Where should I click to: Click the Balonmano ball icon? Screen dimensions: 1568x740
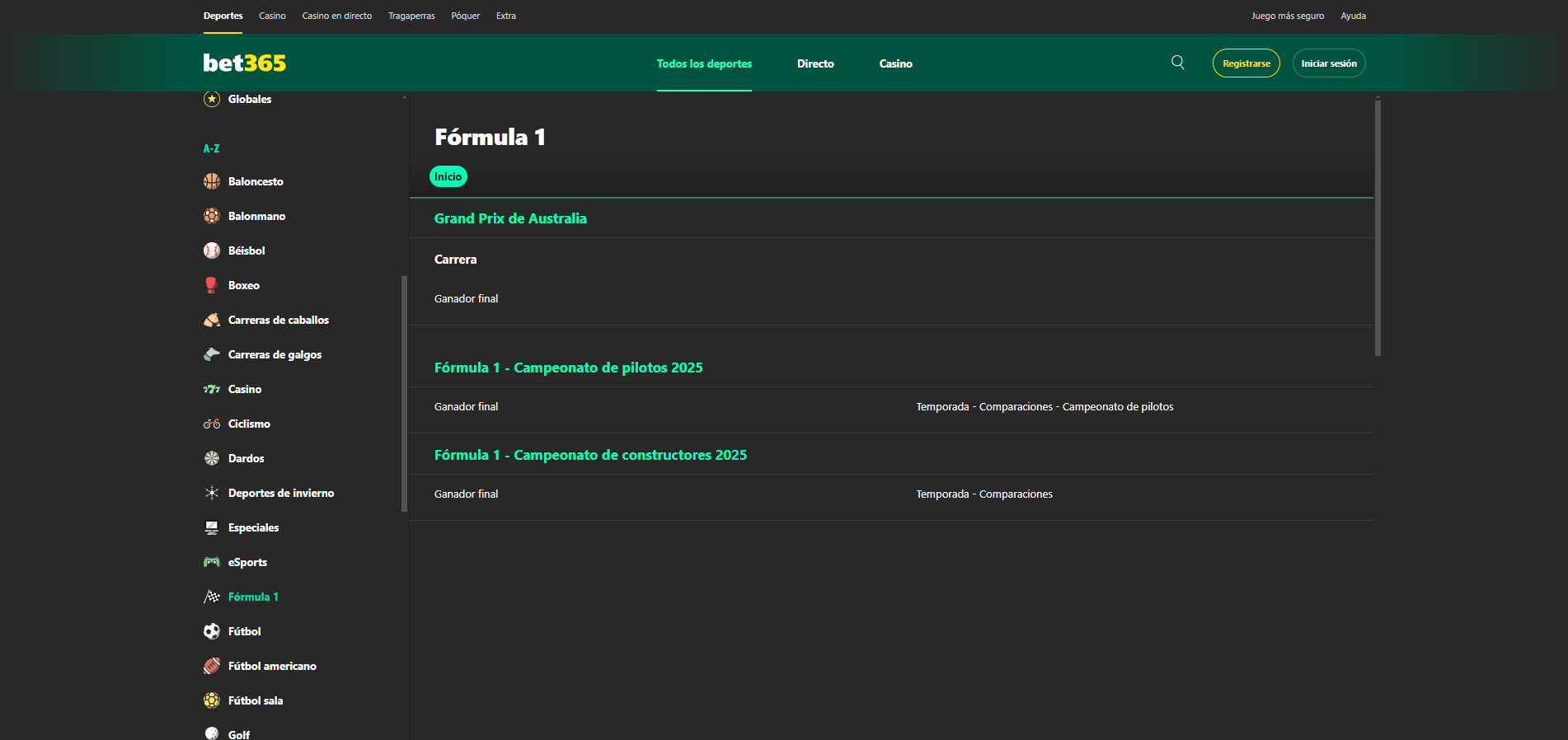click(212, 216)
